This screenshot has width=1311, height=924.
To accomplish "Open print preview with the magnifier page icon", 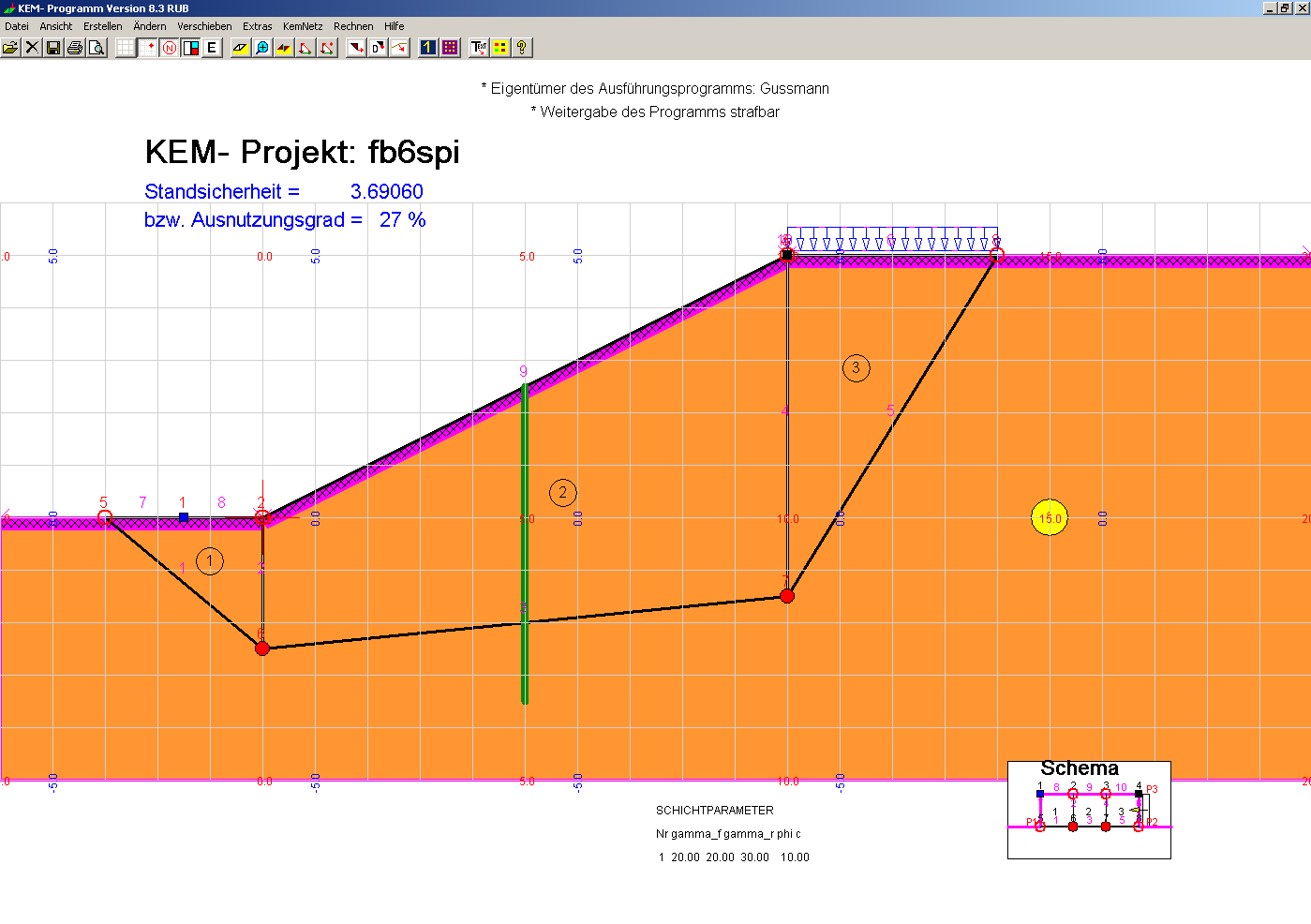I will (97, 47).
